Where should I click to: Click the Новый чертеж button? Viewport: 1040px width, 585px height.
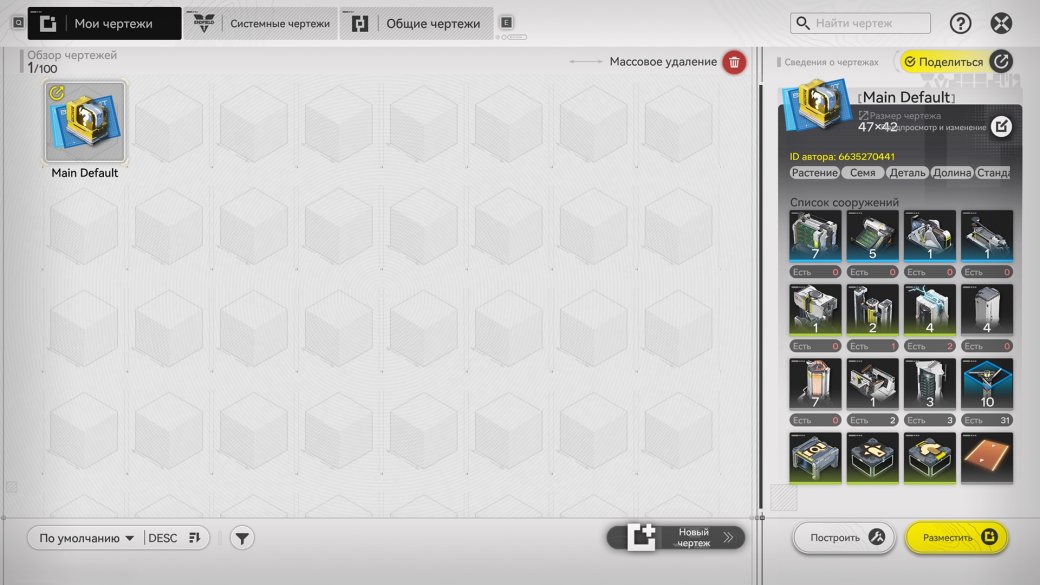[x=675, y=537]
